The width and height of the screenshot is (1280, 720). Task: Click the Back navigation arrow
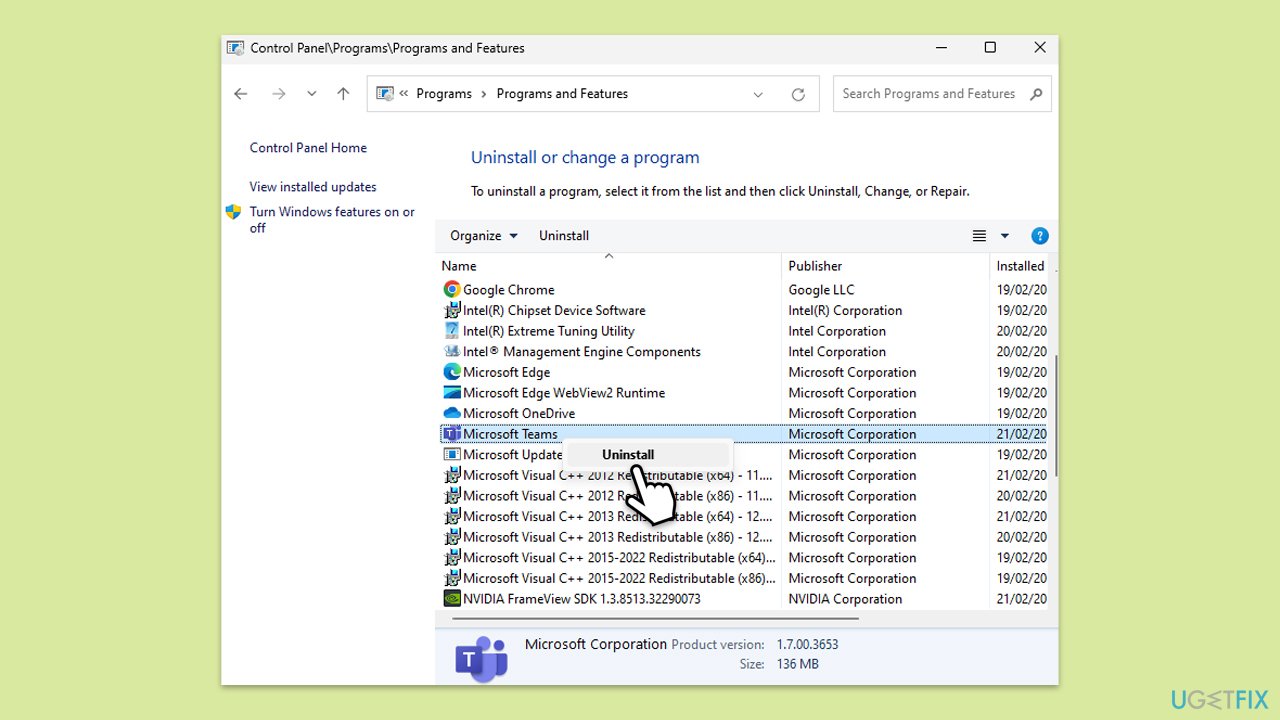pos(240,94)
